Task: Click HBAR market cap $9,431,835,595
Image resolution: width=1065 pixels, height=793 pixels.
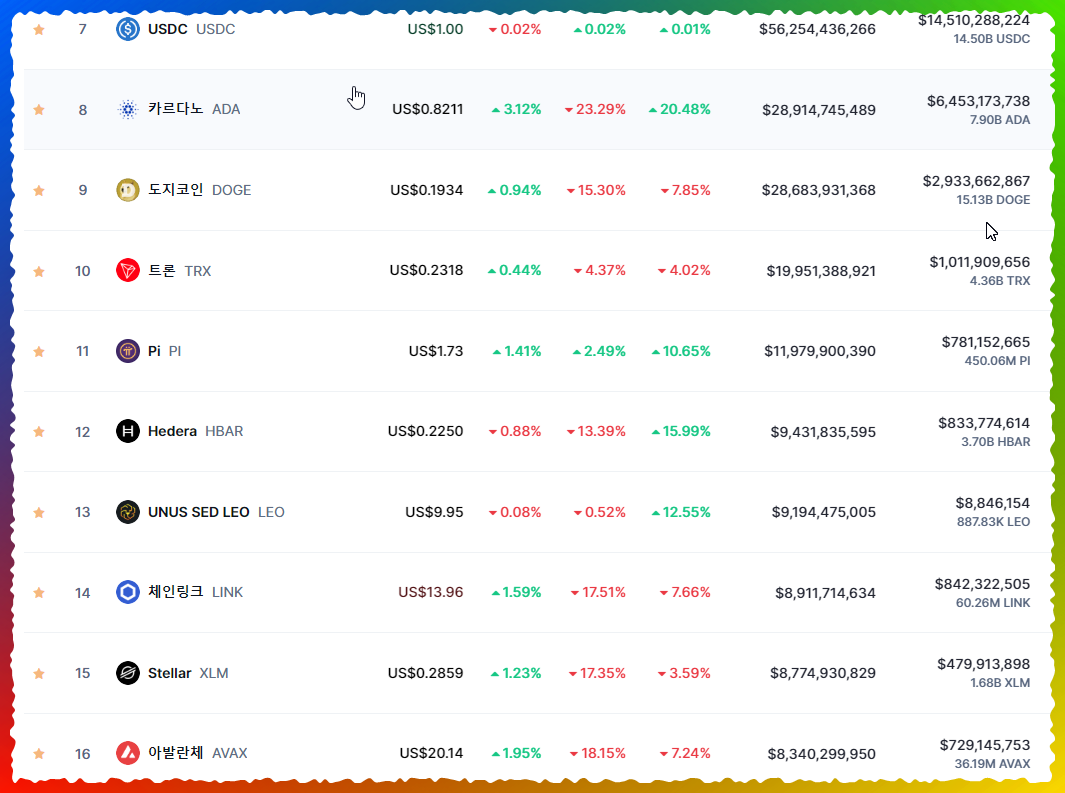Action: pos(823,432)
